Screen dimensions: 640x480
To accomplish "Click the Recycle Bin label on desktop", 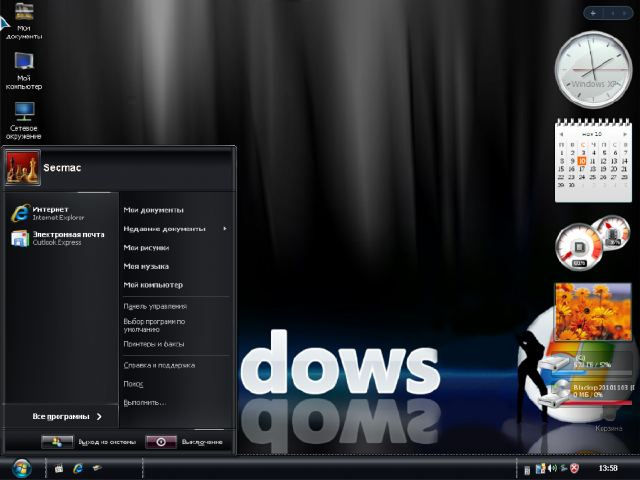I will [x=609, y=429].
